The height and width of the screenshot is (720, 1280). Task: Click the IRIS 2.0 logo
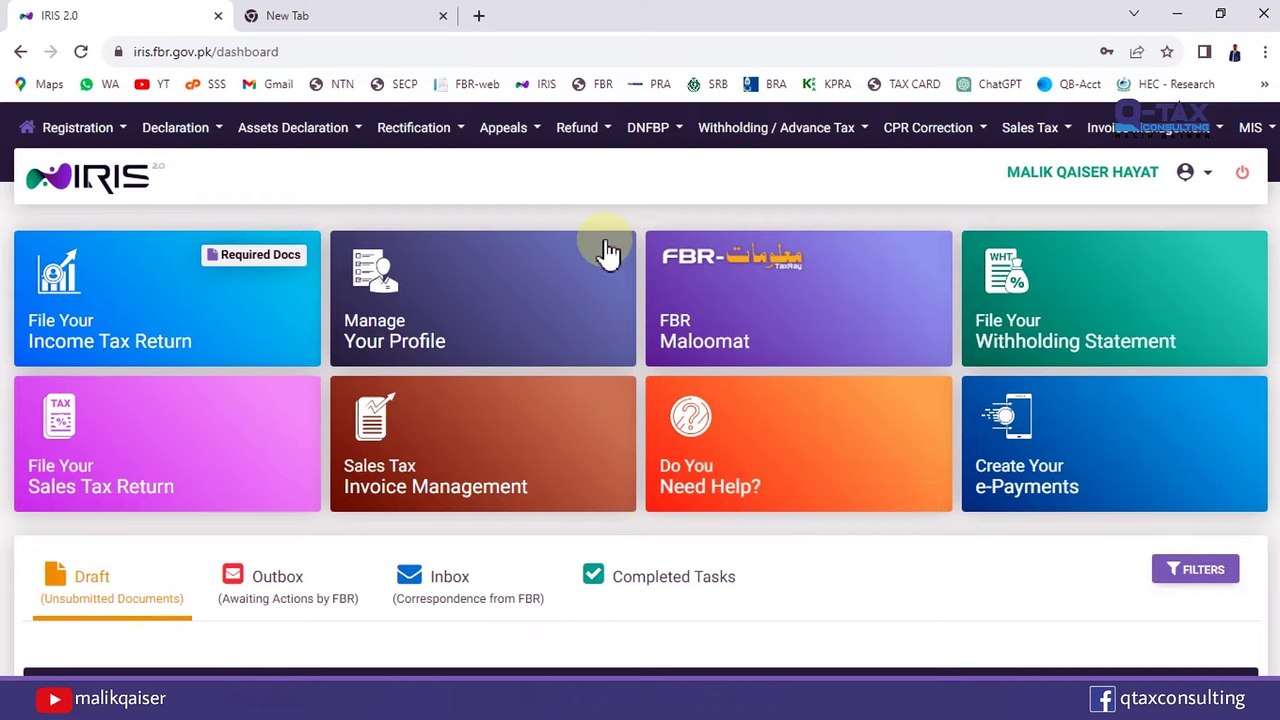point(94,176)
